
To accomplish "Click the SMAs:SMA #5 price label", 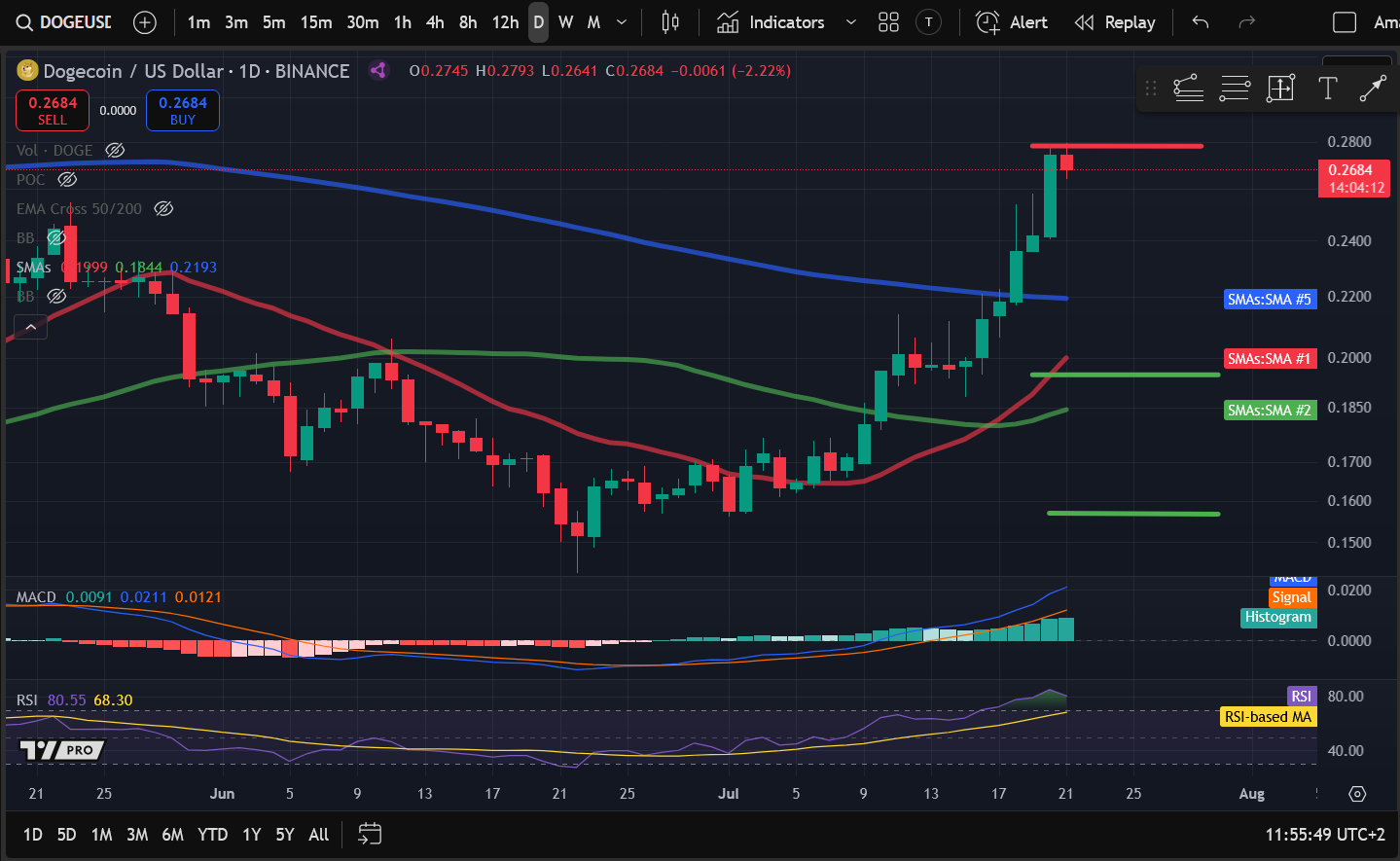I will [1270, 300].
